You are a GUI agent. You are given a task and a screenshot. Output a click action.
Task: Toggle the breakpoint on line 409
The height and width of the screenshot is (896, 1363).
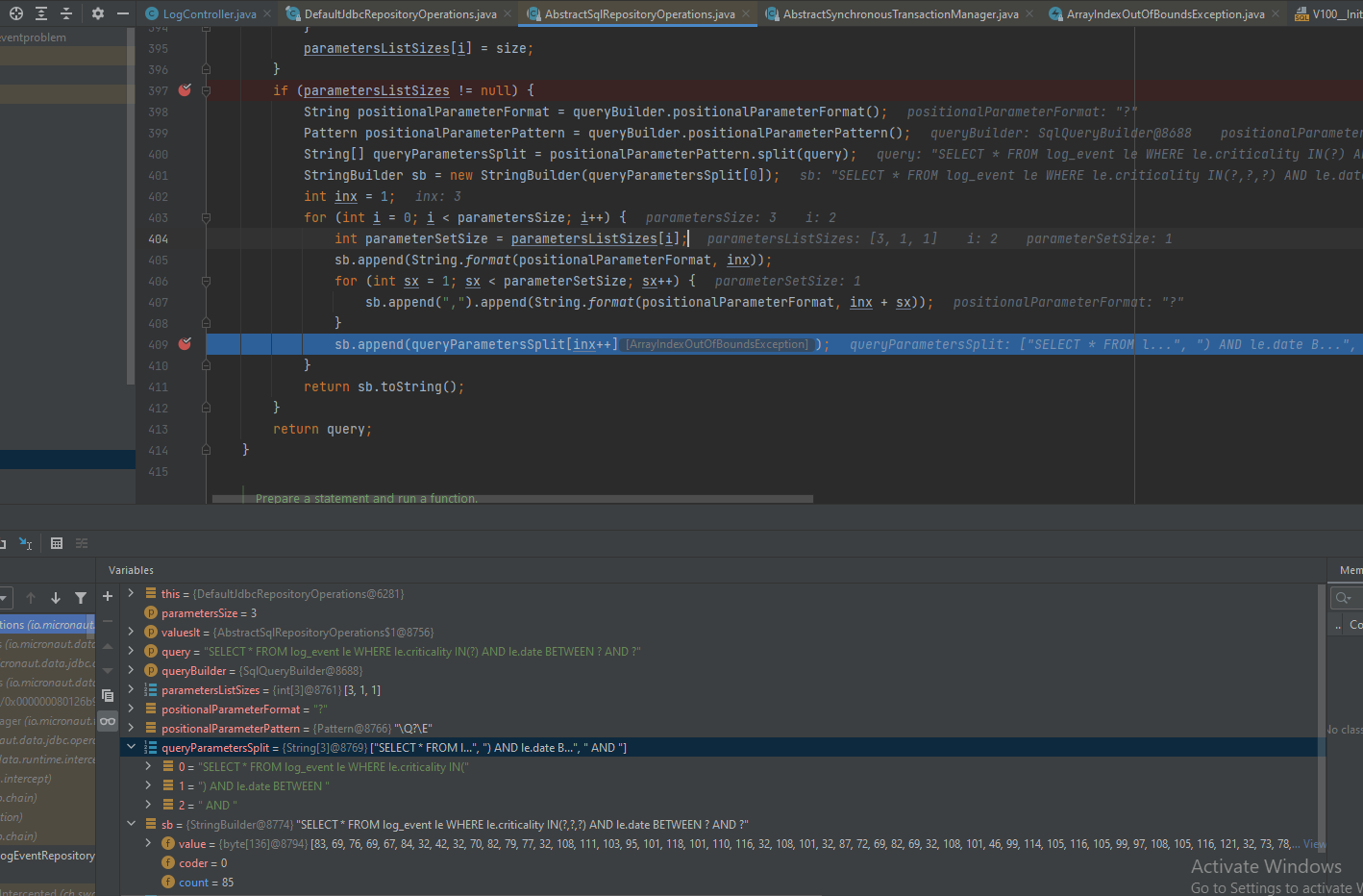pos(185,343)
